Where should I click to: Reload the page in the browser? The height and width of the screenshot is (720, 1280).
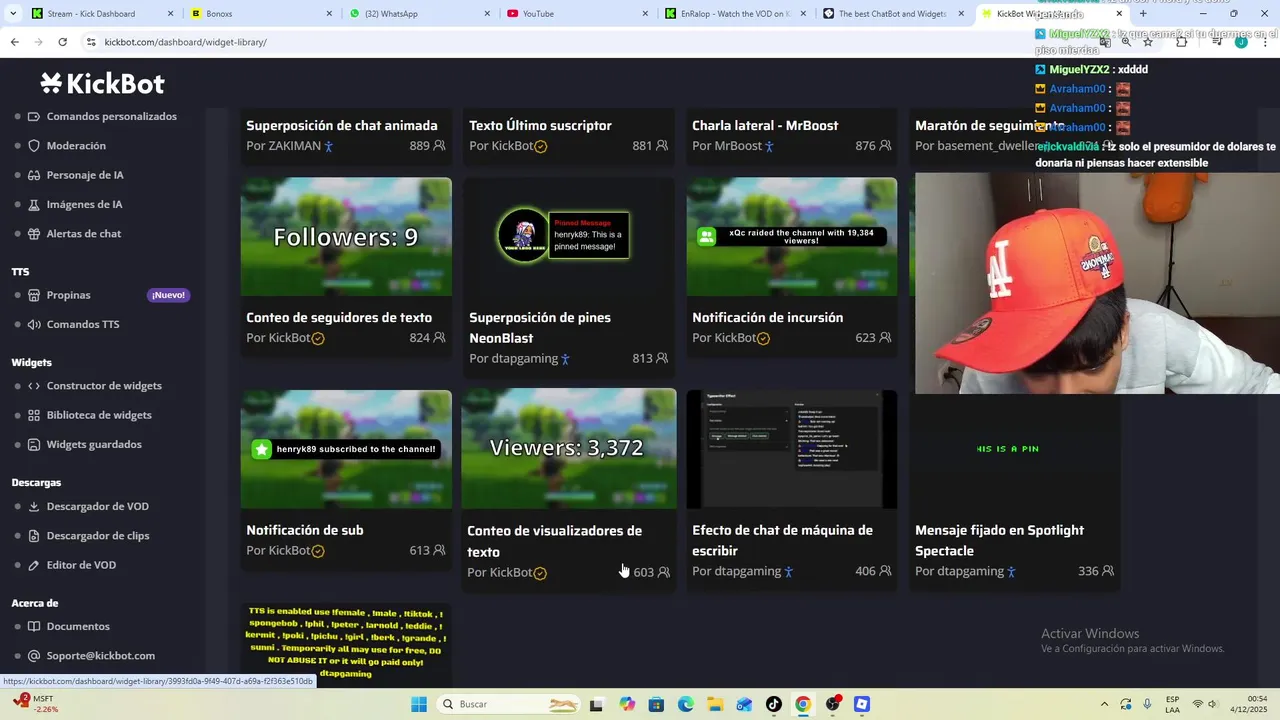(x=62, y=42)
